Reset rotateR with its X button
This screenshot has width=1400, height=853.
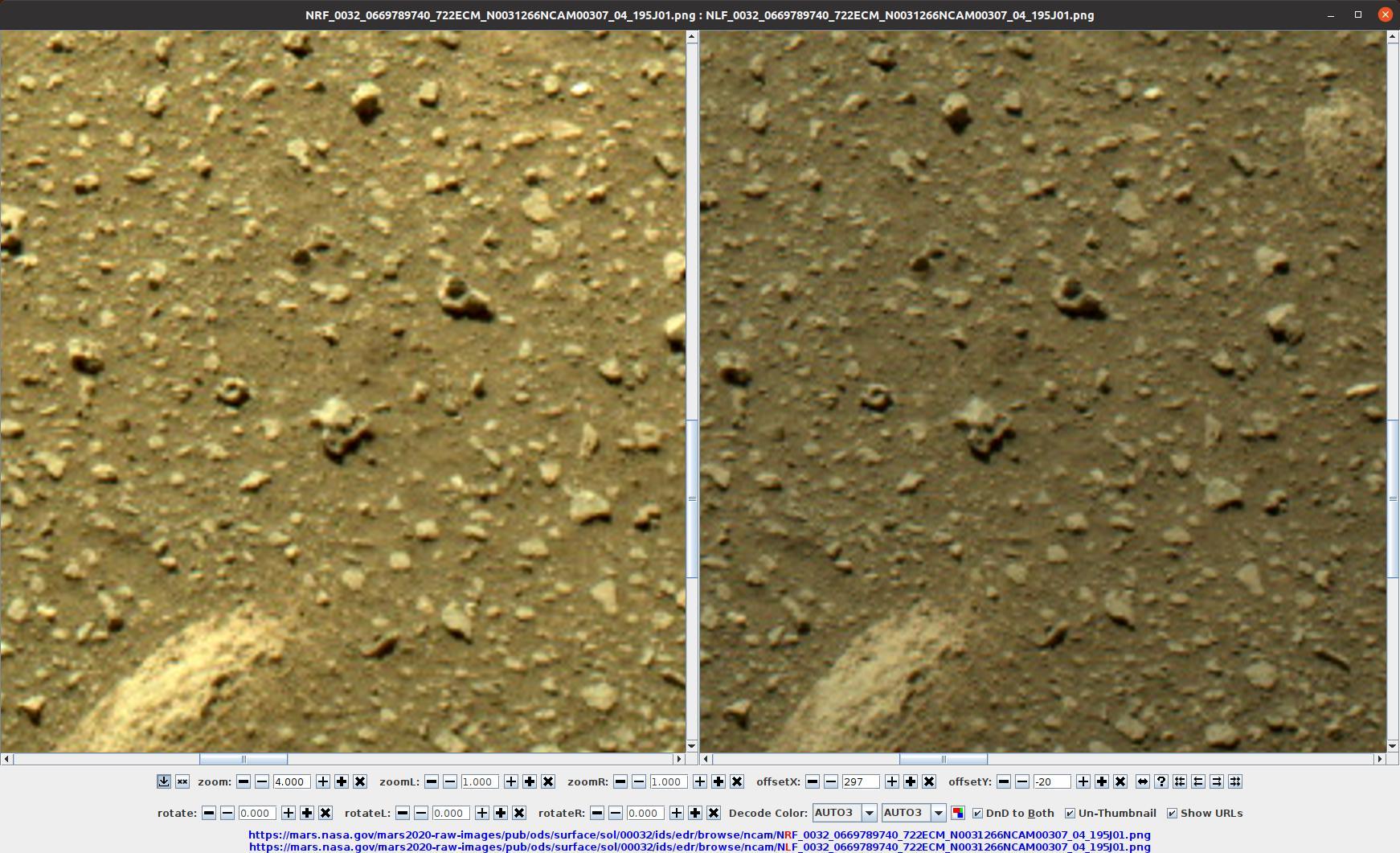[x=714, y=813]
